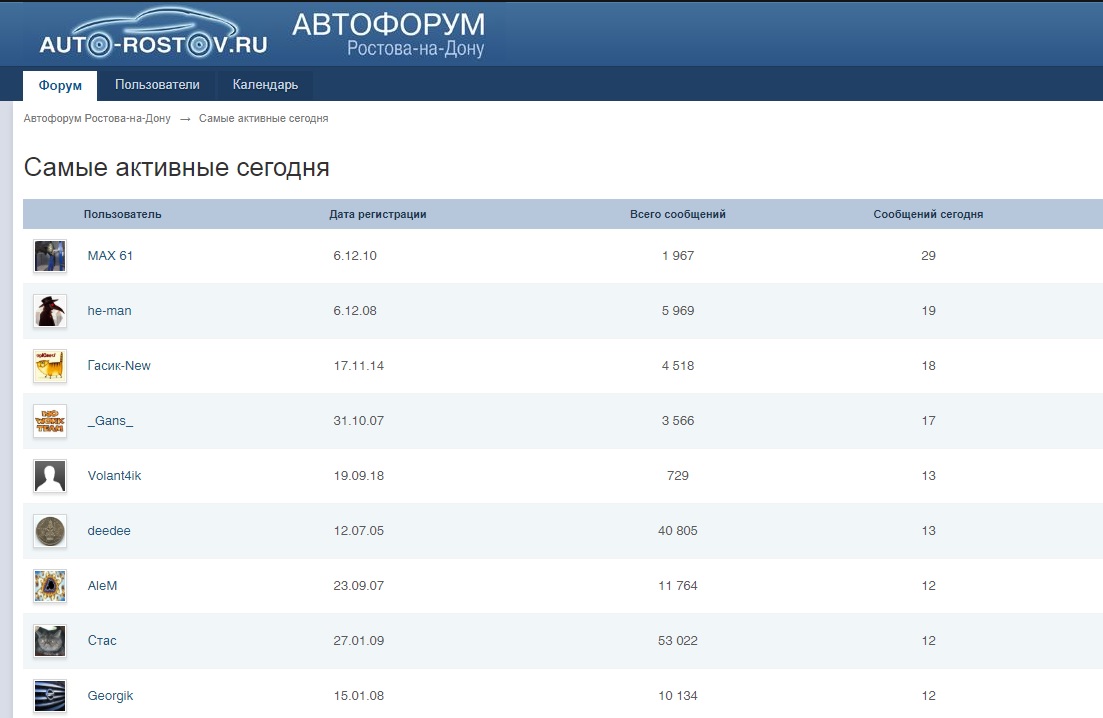Image resolution: width=1103 pixels, height=718 pixels.
Task: Open Georgik user profile
Action: tap(110, 695)
